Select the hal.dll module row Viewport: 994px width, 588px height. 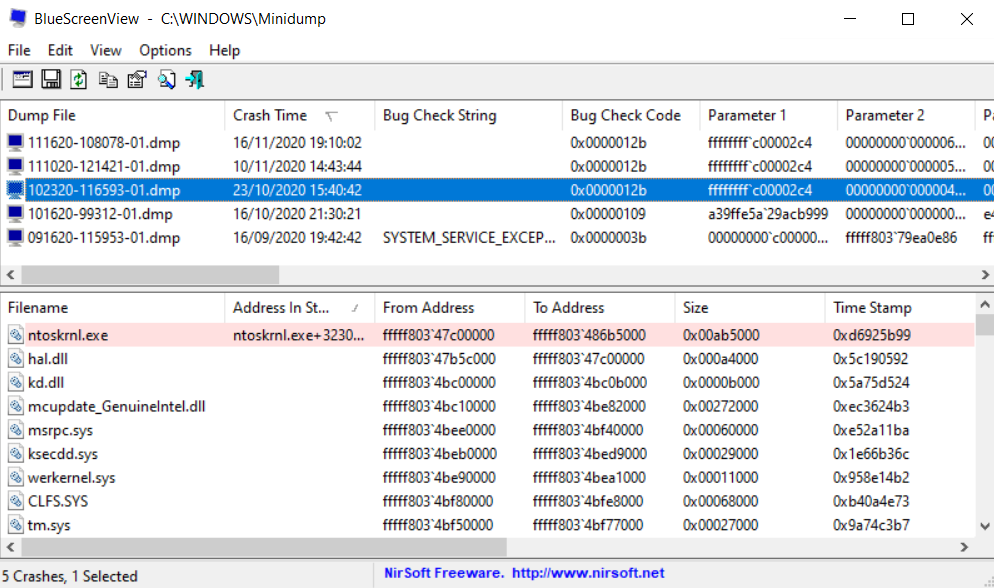pyautogui.click(x=487, y=359)
